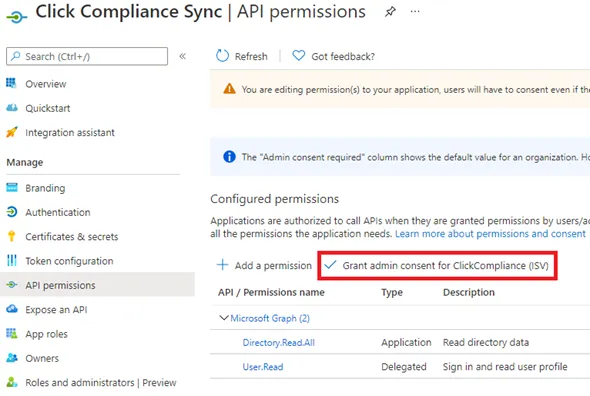Image resolution: width=590 pixels, height=396 pixels.
Task: Open the User.Read permission
Action: pyautogui.click(x=263, y=367)
